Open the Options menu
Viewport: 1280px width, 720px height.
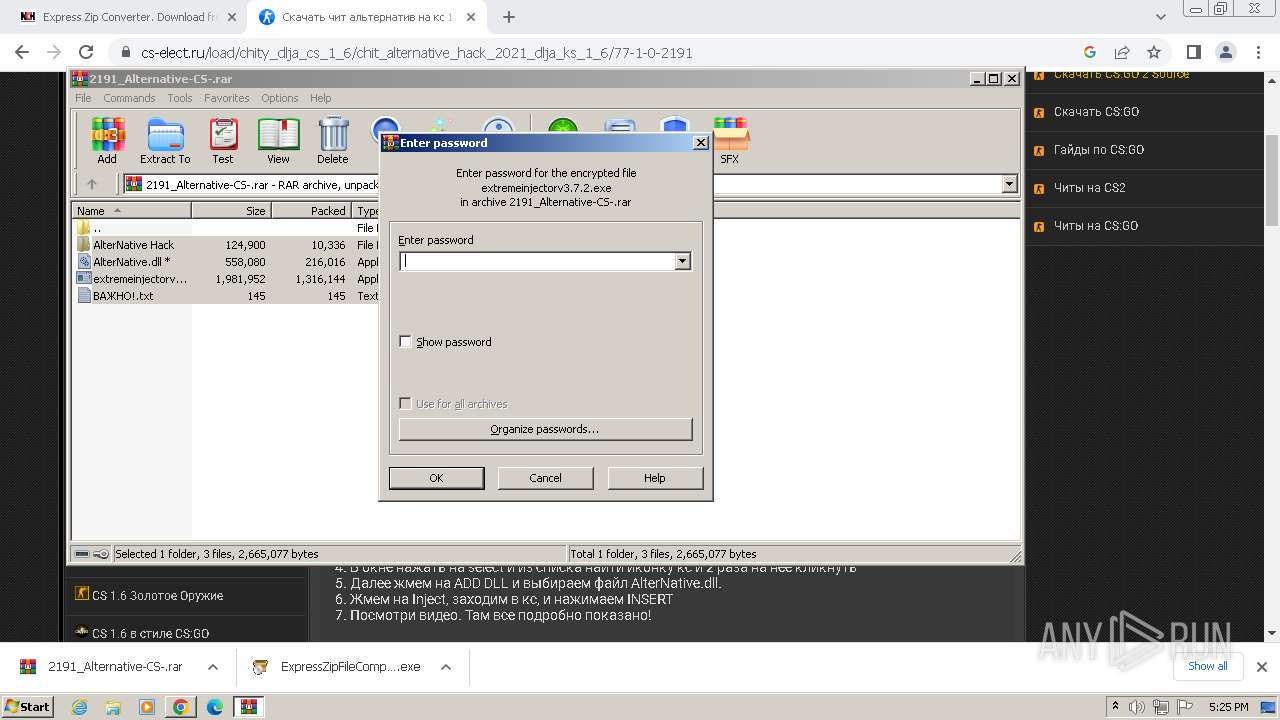tap(280, 98)
